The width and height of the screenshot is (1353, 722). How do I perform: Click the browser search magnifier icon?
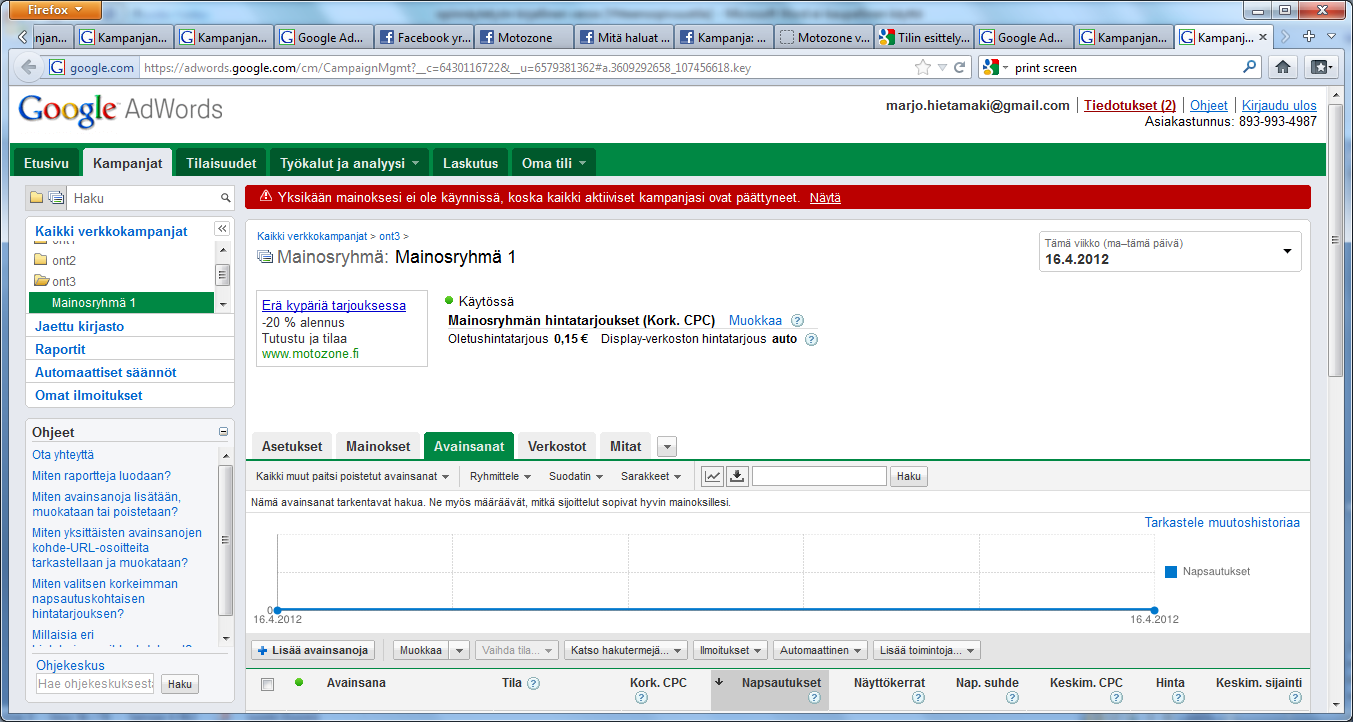tap(1249, 68)
